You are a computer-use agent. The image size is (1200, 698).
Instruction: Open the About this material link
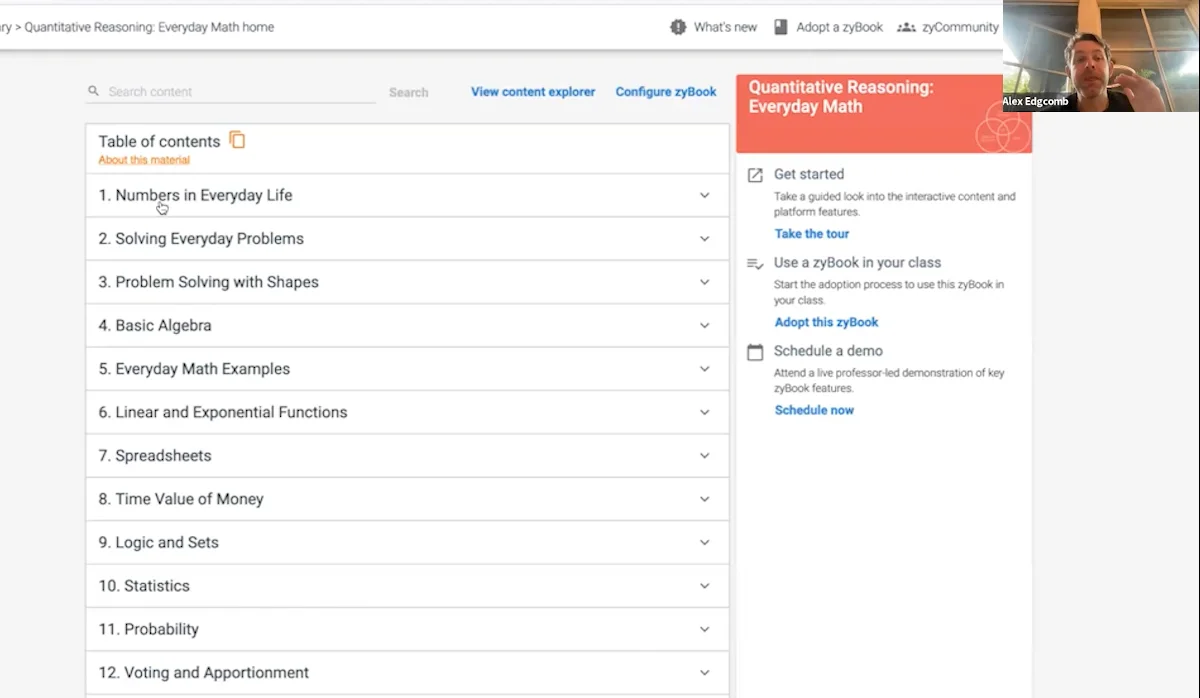point(144,160)
